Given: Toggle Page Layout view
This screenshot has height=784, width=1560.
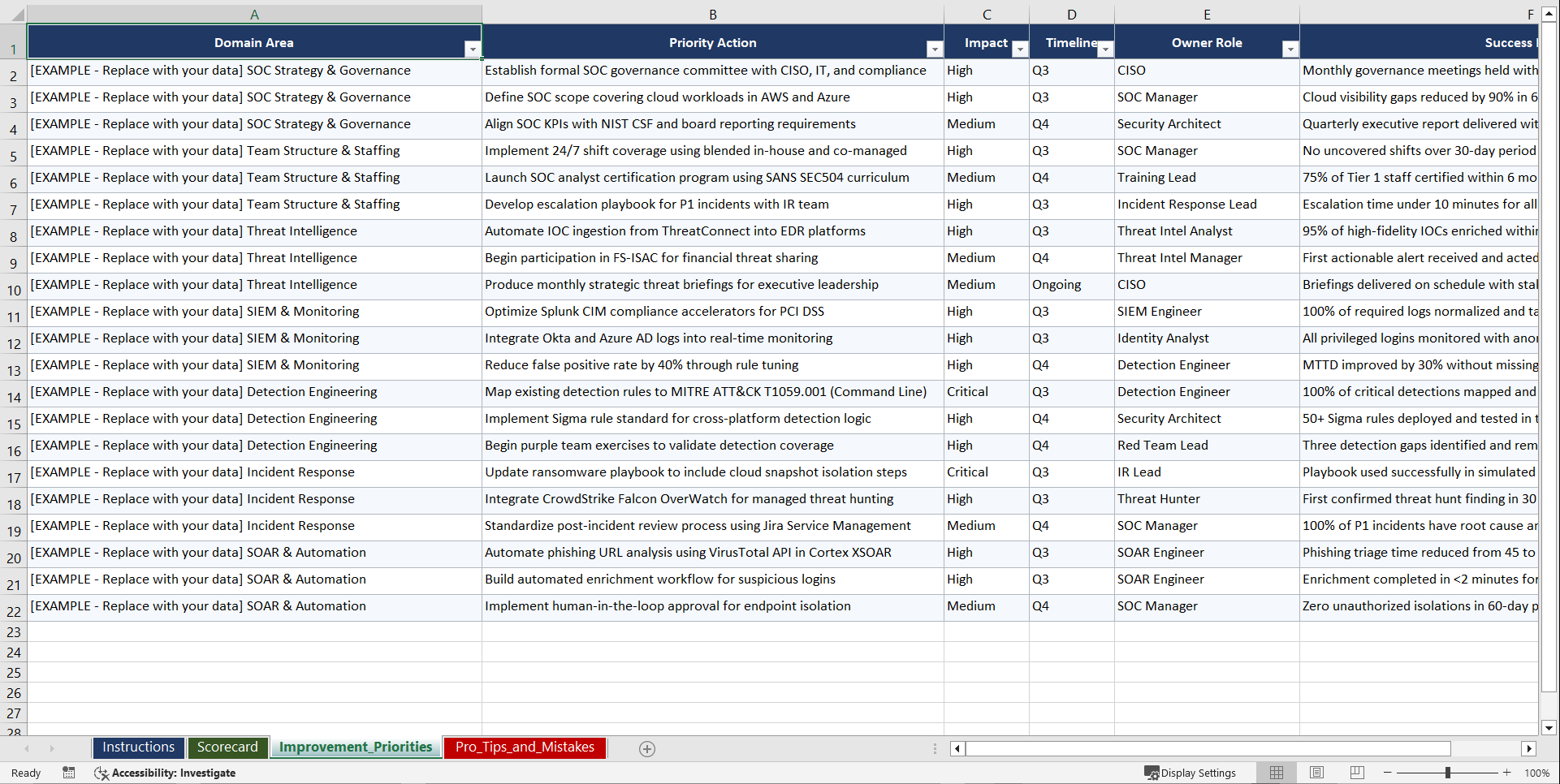Looking at the screenshot, I should [1316, 772].
